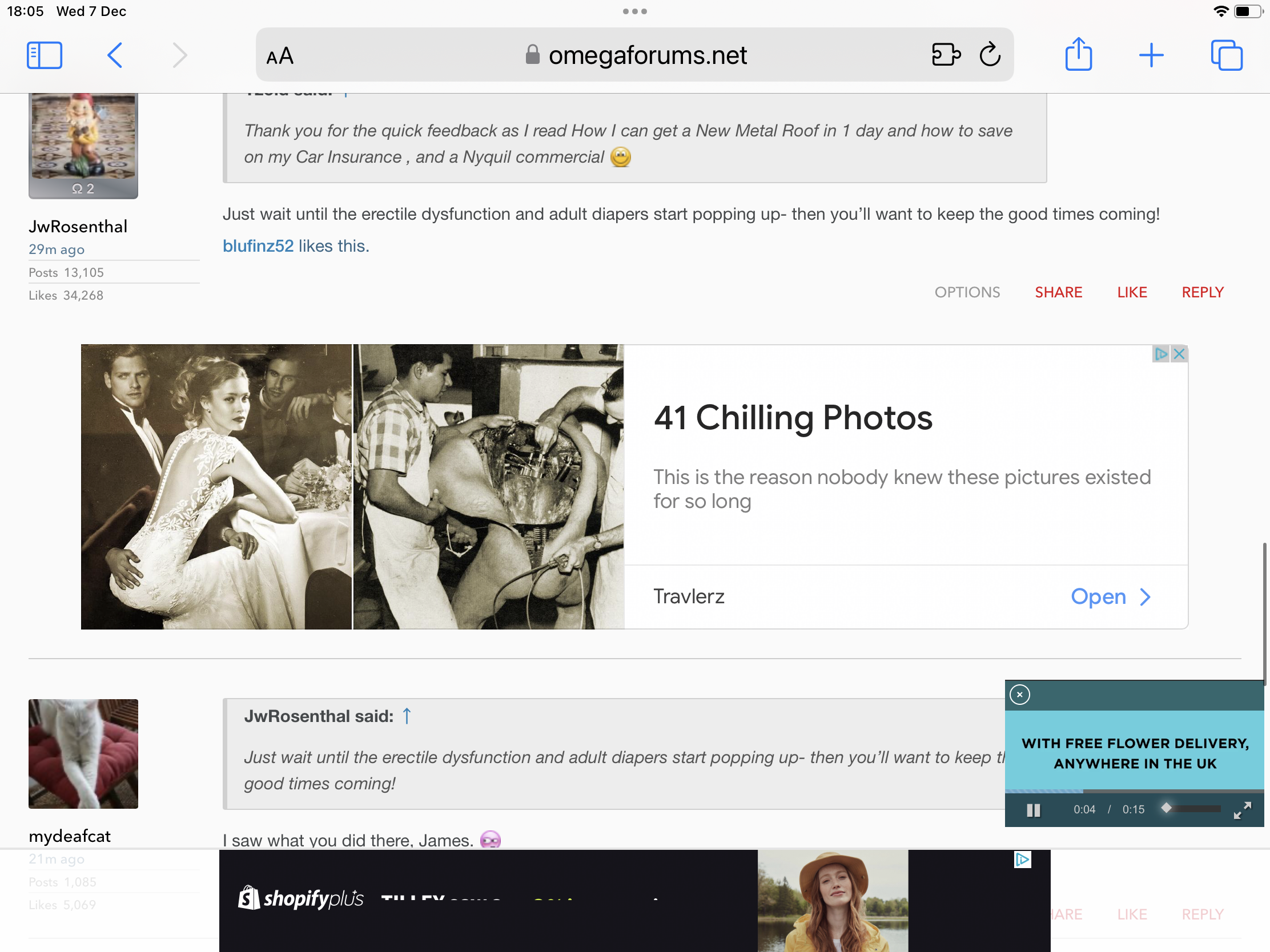Adjust the video volume slider

tap(1191, 809)
